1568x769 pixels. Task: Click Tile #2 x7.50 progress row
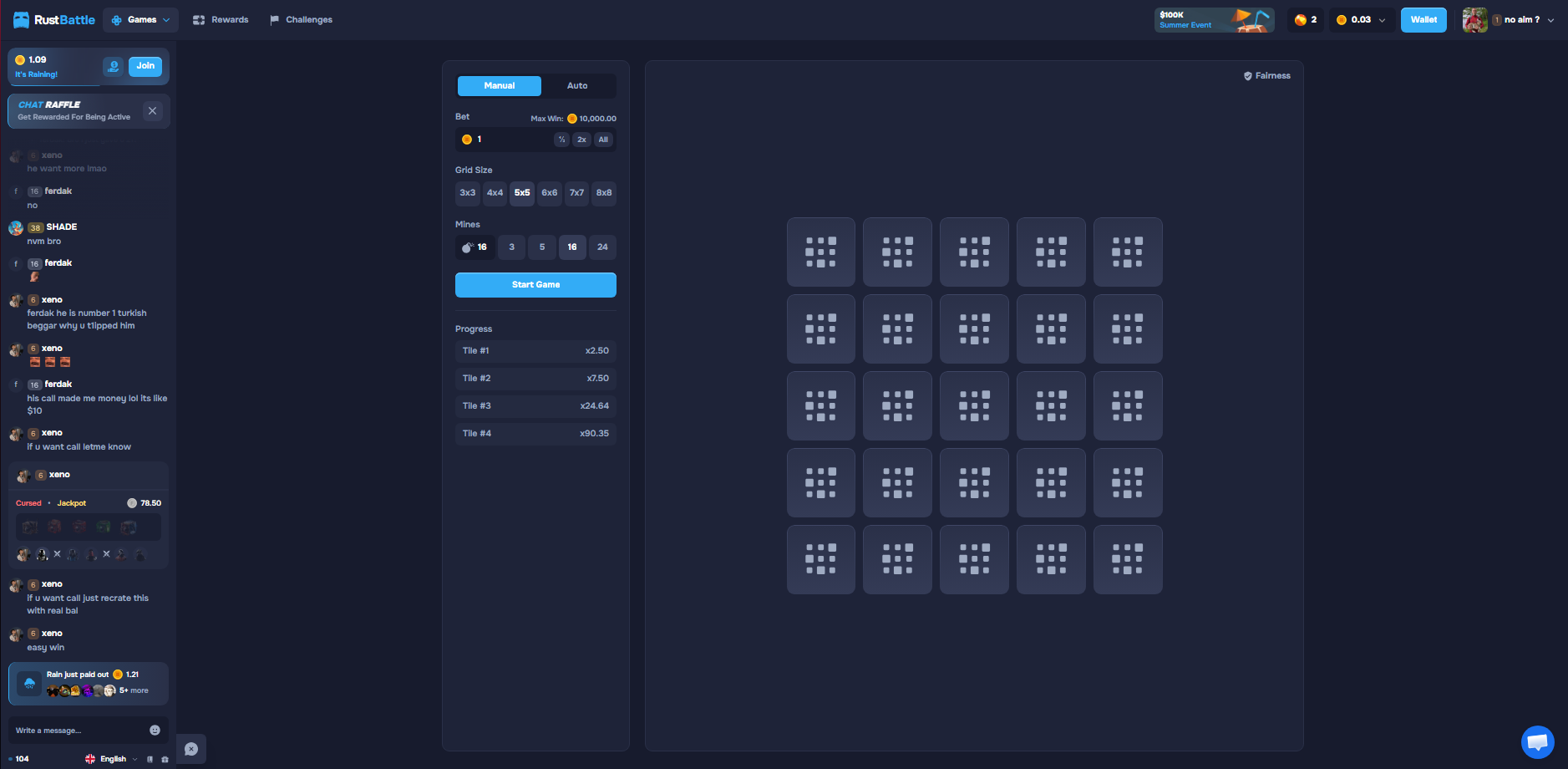tap(535, 379)
